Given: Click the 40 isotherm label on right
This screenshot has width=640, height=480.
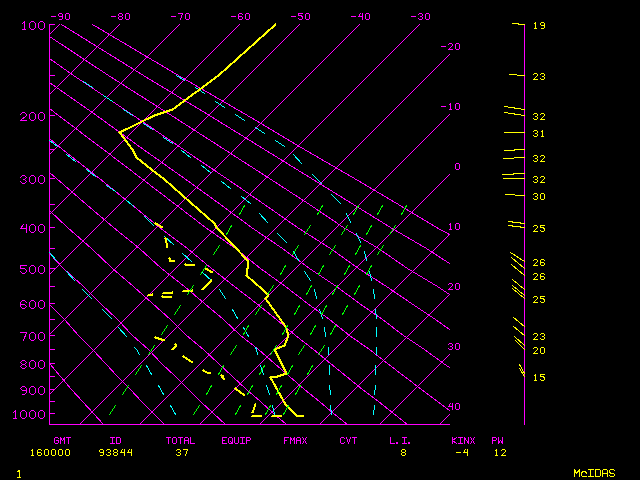Looking at the screenshot, I should [x=453, y=407].
